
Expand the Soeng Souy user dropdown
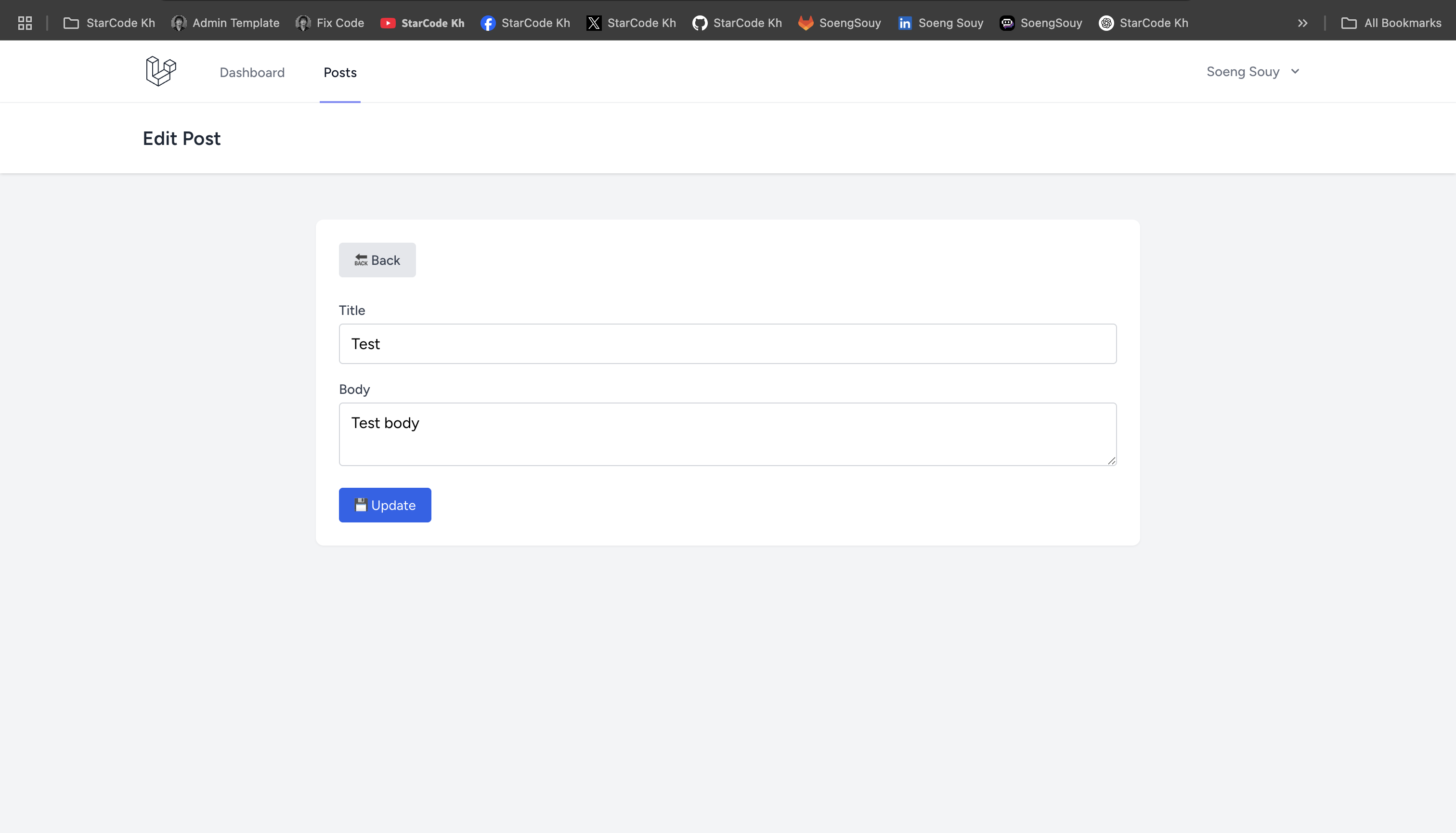1252,72
